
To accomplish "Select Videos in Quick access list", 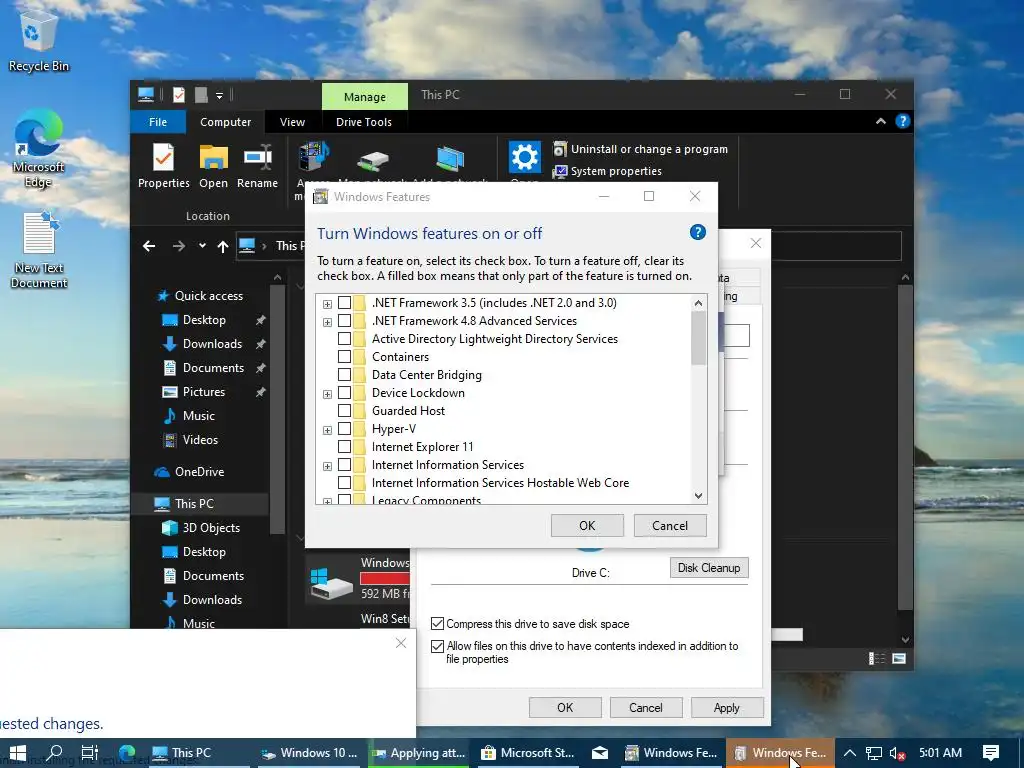I will [x=191, y=440].
